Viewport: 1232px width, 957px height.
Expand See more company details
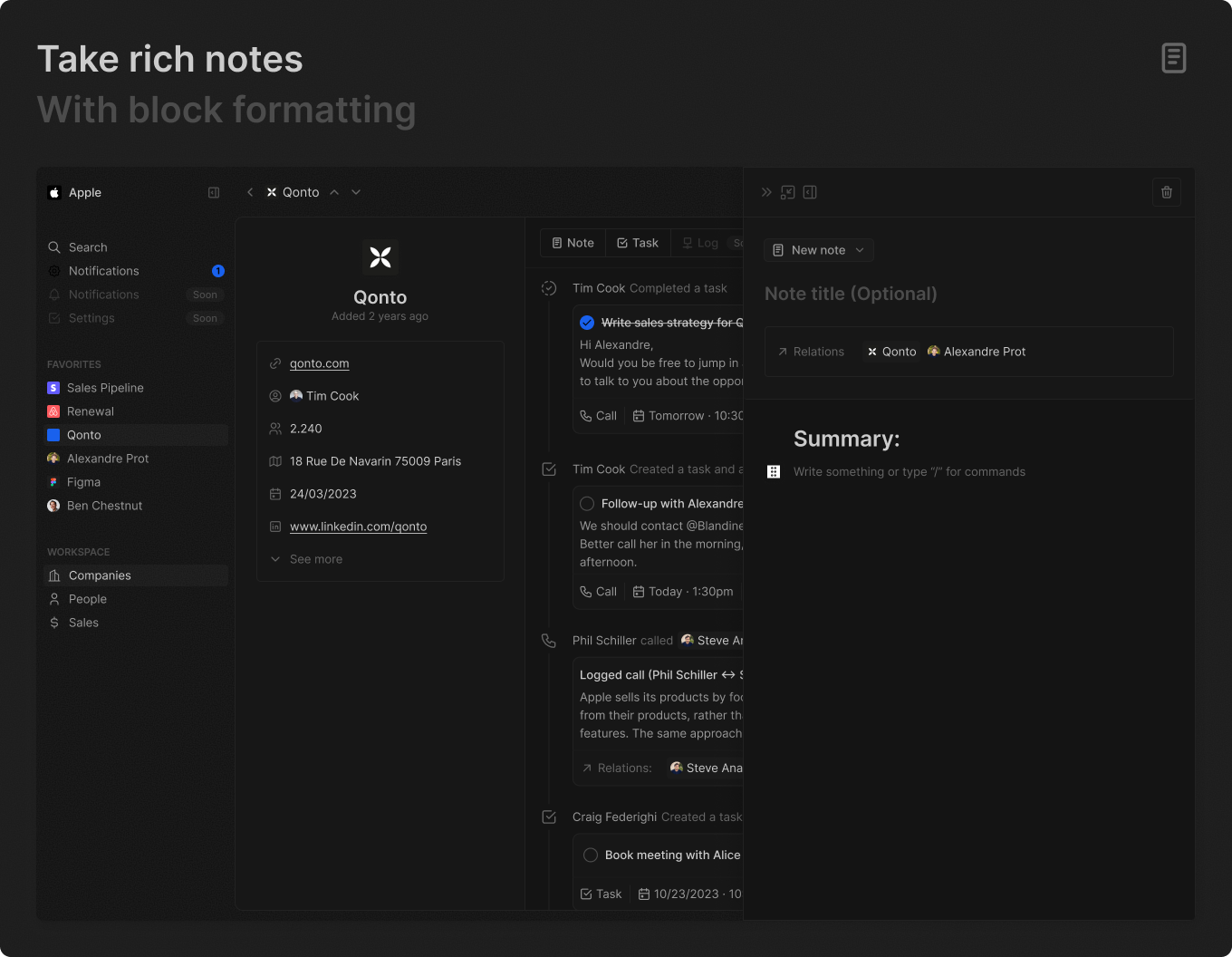315,559
